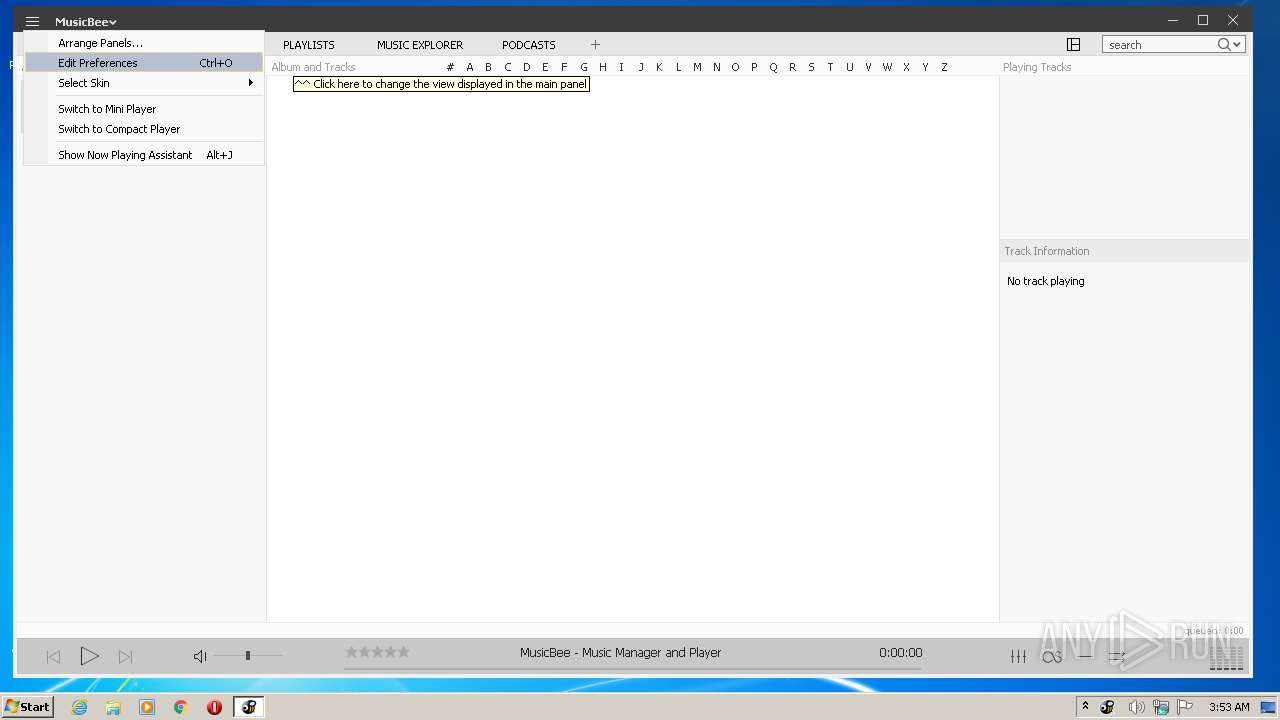
Task: Open network status tray icon
Action: [1160, 707]
